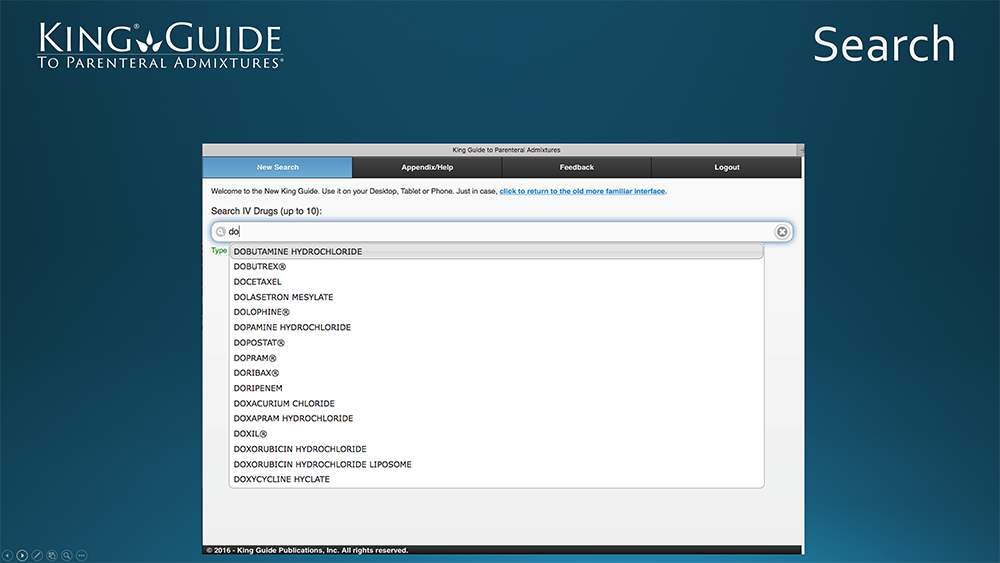
Task: Open the more options ellipsis icon
Action: point(82,555)
